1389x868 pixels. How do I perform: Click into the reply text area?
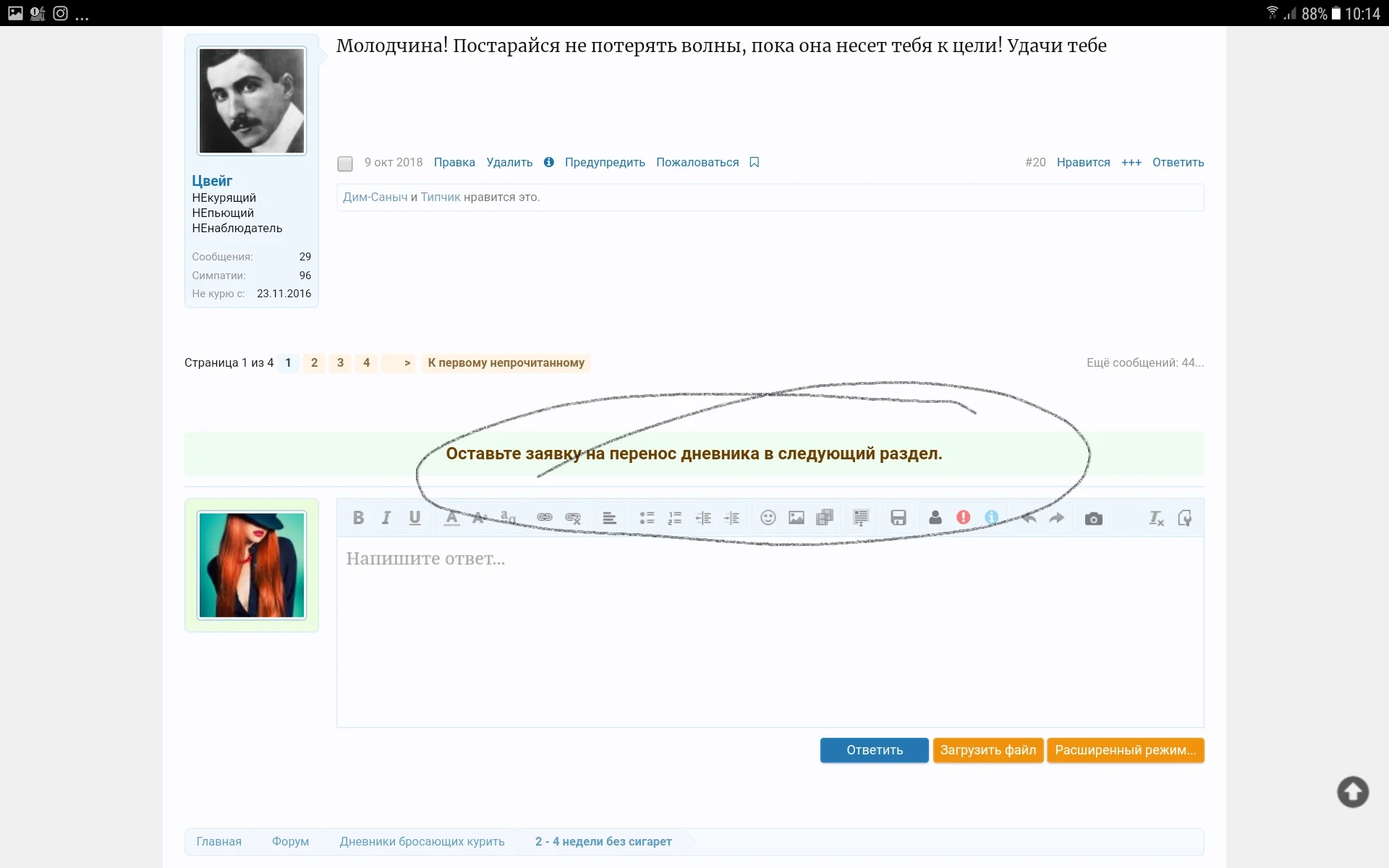(770, 629)
